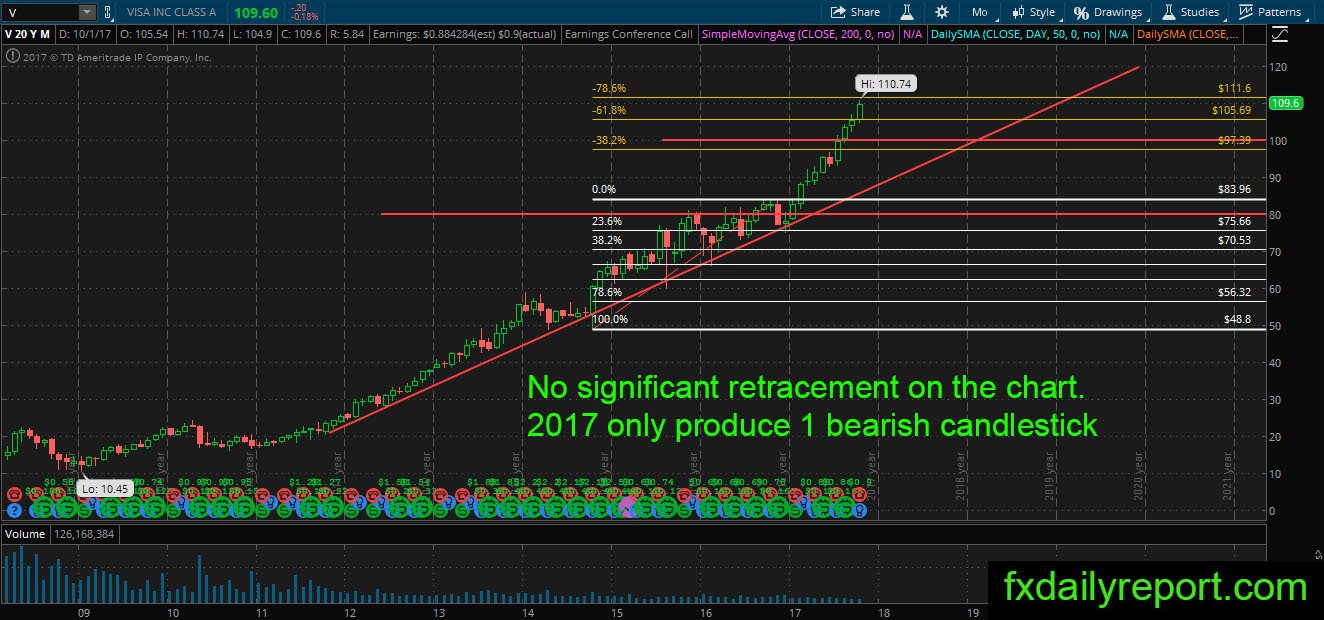The image size is (1324, 620).
Task: Click the blue event marker below 2018
Action: click(x=858, y=508)
